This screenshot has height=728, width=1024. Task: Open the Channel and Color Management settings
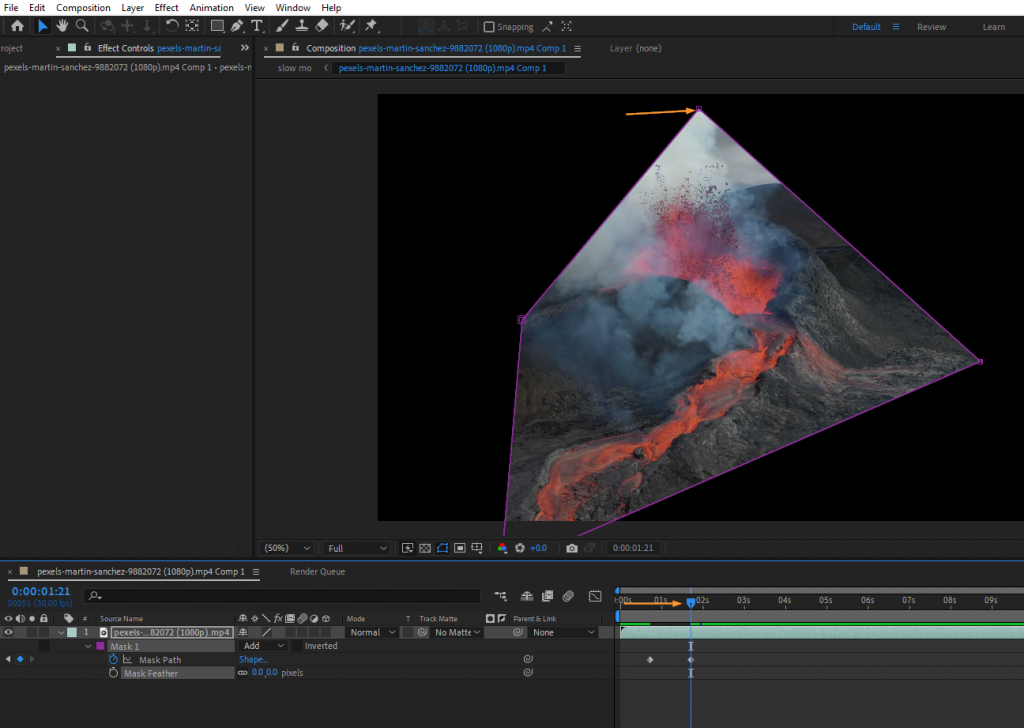click(501, 547)
